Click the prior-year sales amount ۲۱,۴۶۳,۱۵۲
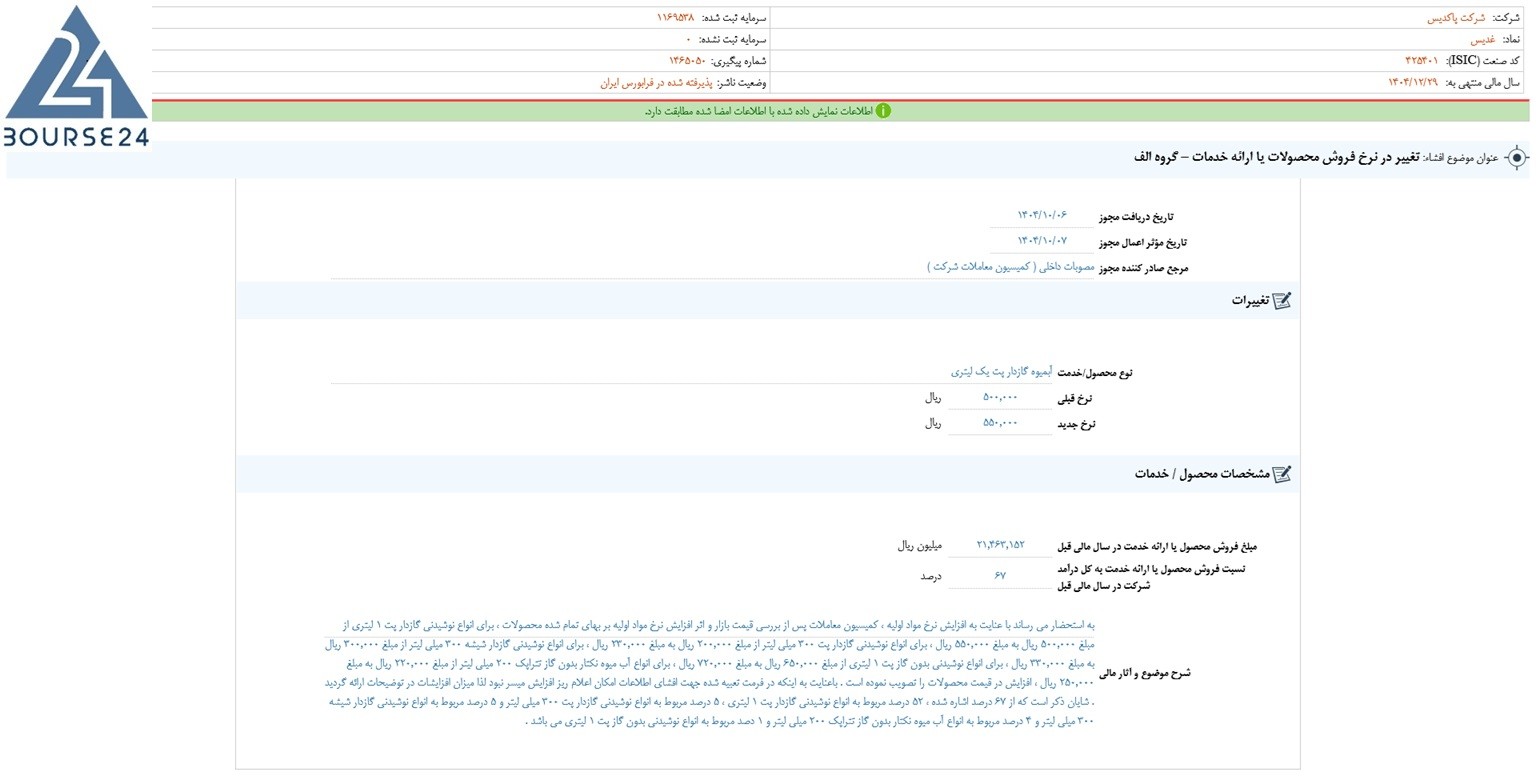 coord(1000,545)
